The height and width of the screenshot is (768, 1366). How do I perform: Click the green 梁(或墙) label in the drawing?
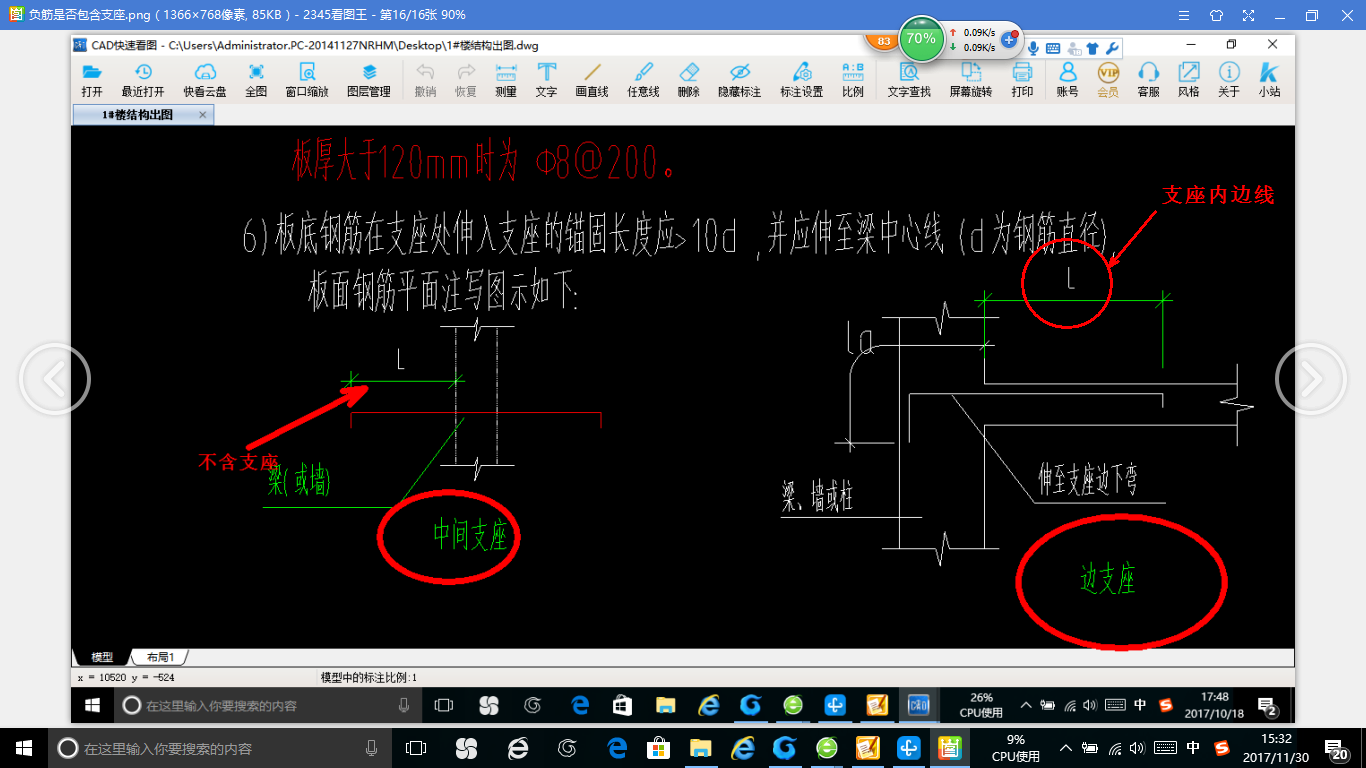click(299, 481)
